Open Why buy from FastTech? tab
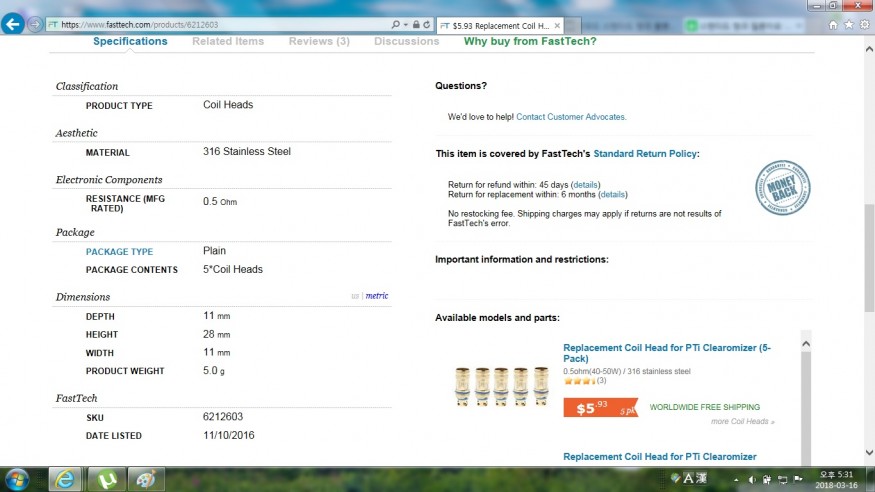875x492 pixels. tap(530, 41)
